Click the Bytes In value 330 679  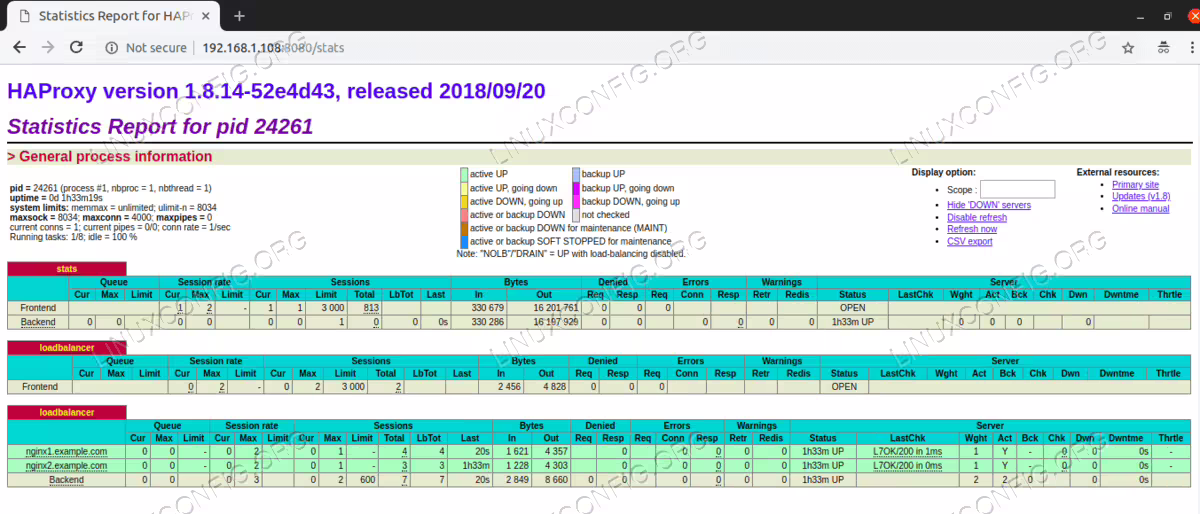[x=486, y=308]
